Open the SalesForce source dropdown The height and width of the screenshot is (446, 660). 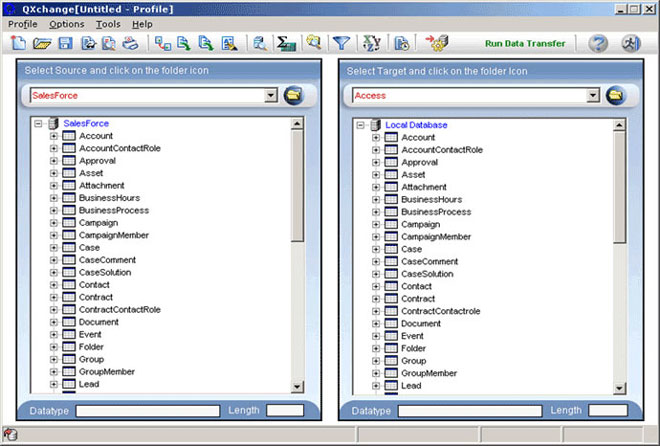271,96
